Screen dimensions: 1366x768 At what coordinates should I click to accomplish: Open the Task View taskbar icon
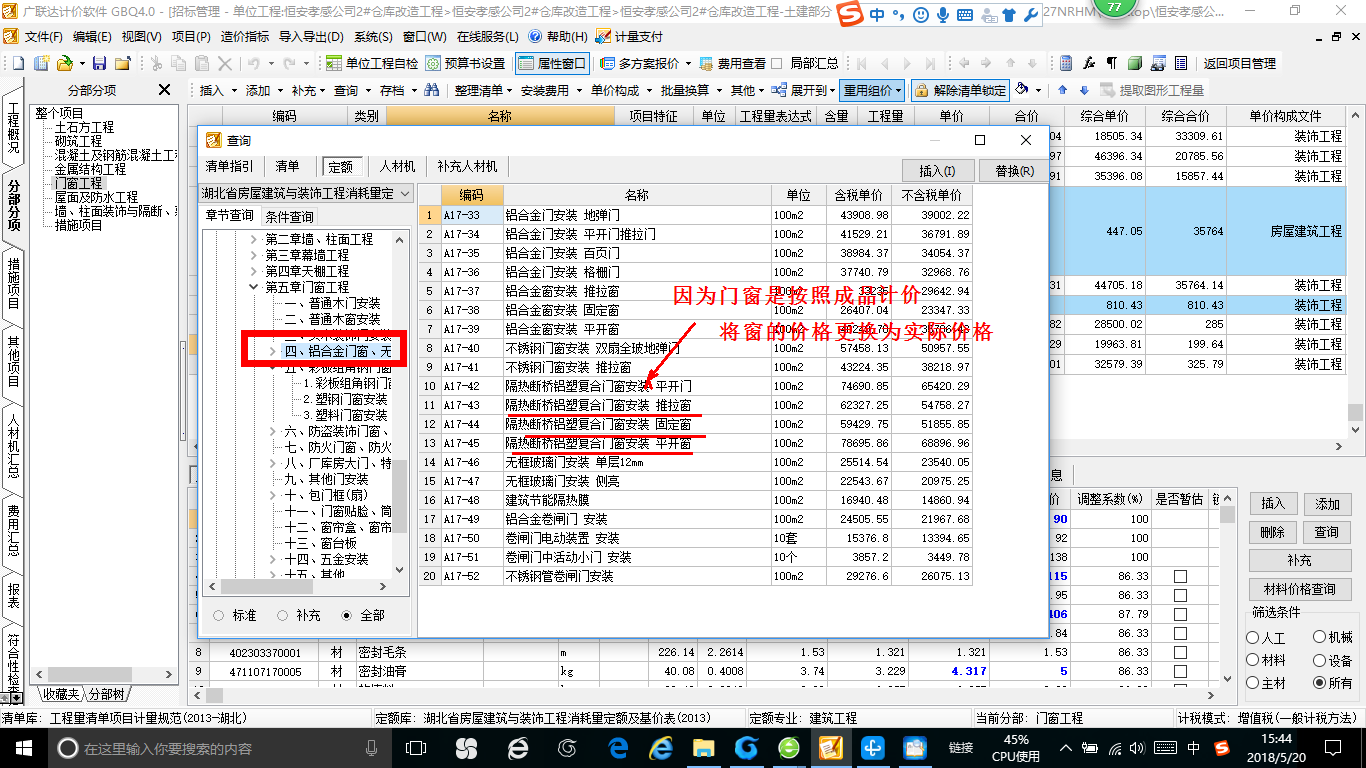pos(415,748)
